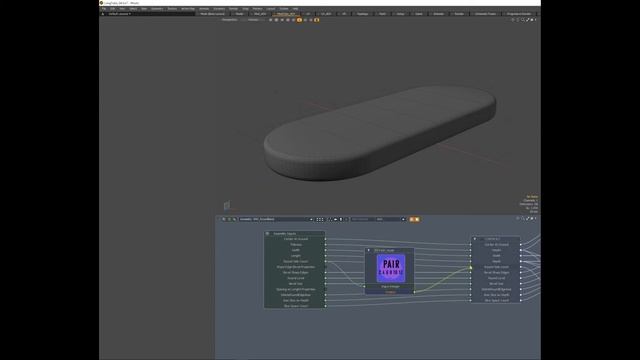Click Thickness row in Assembly Inputs node
The width and height of the screenshot is (640, 360).
click(x=295, y=244)
